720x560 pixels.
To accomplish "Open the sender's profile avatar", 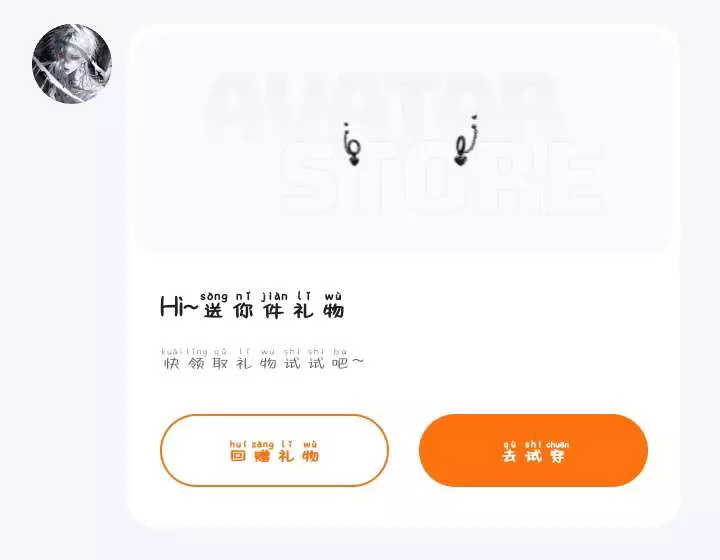I will click(72, 63).
